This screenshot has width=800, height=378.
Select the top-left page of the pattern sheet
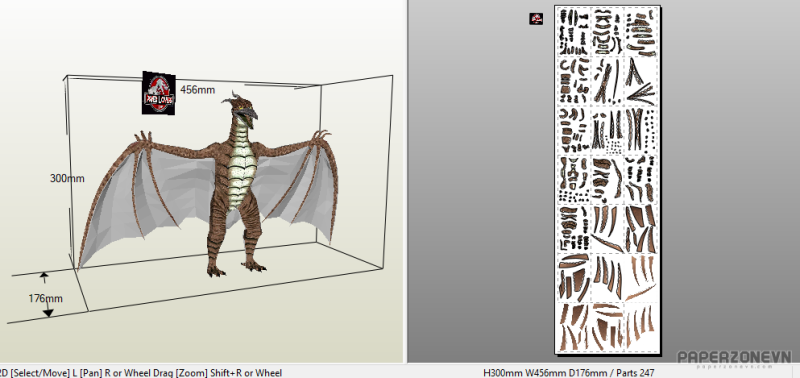tap(574, 31)
